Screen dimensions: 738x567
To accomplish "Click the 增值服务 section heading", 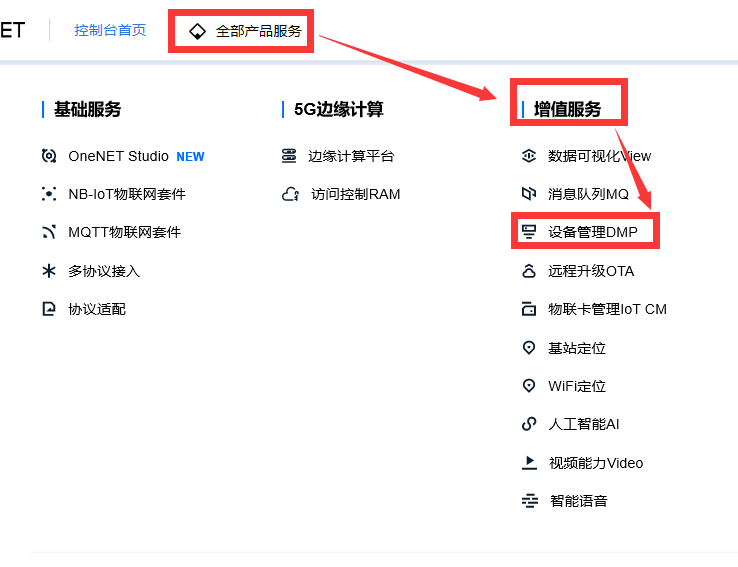I will coord(568,109).
